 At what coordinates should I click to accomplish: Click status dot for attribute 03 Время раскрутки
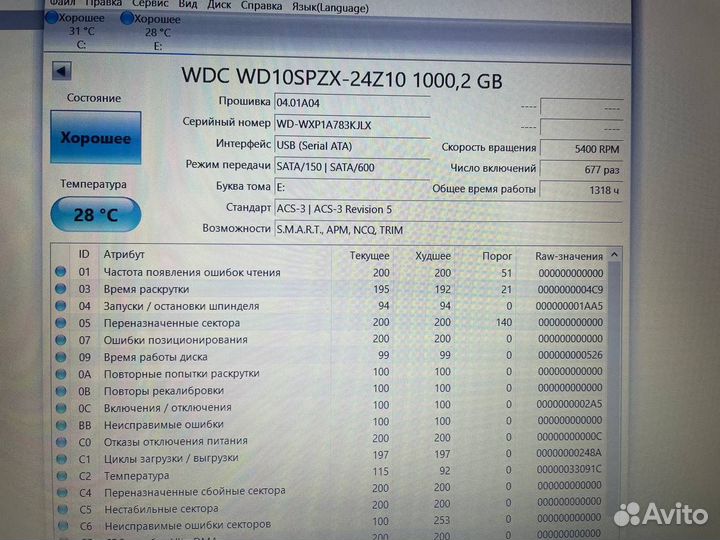61,289
